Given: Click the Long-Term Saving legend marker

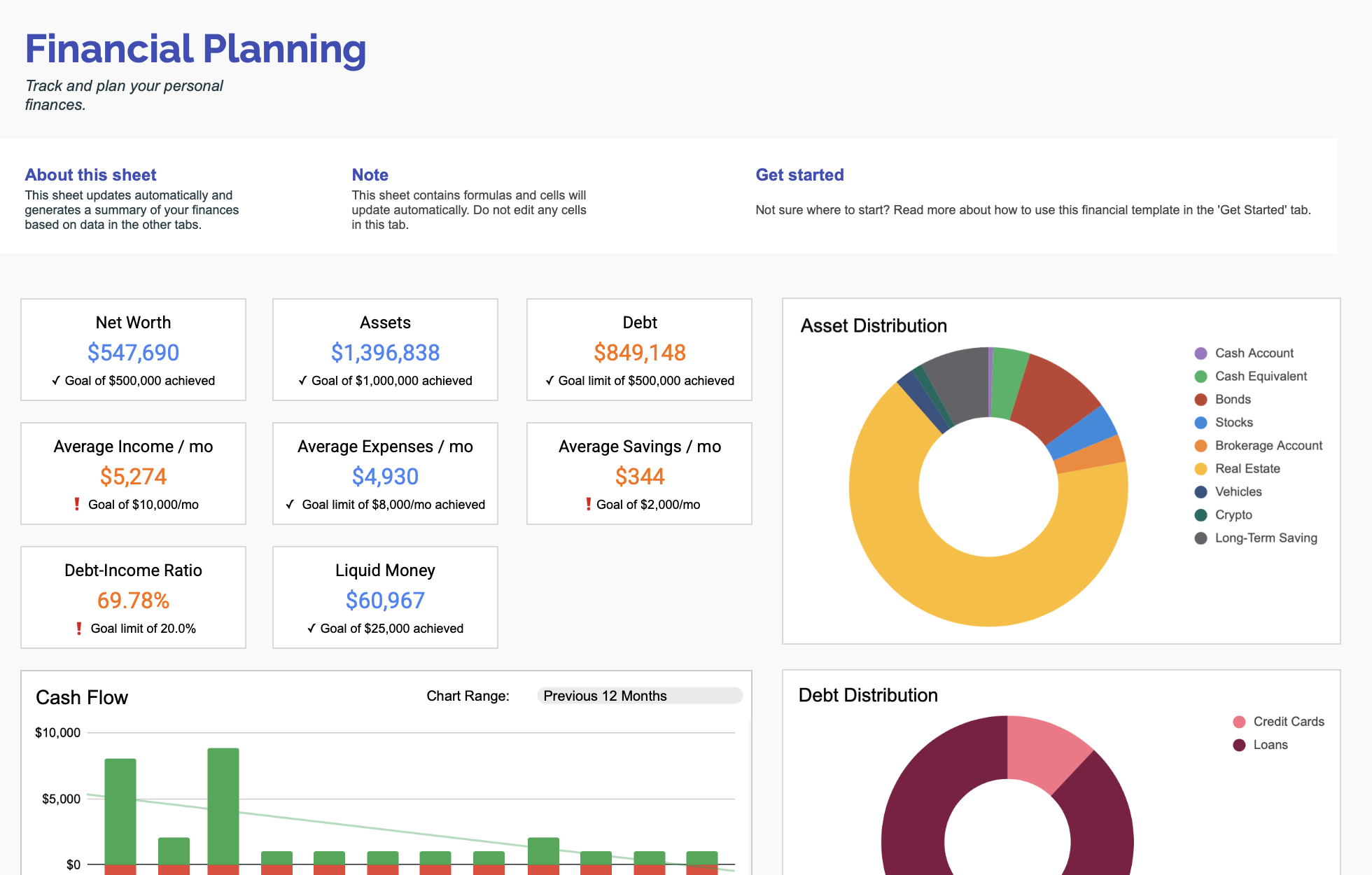Looking at the screenshot, I should tap(1200, 538).
